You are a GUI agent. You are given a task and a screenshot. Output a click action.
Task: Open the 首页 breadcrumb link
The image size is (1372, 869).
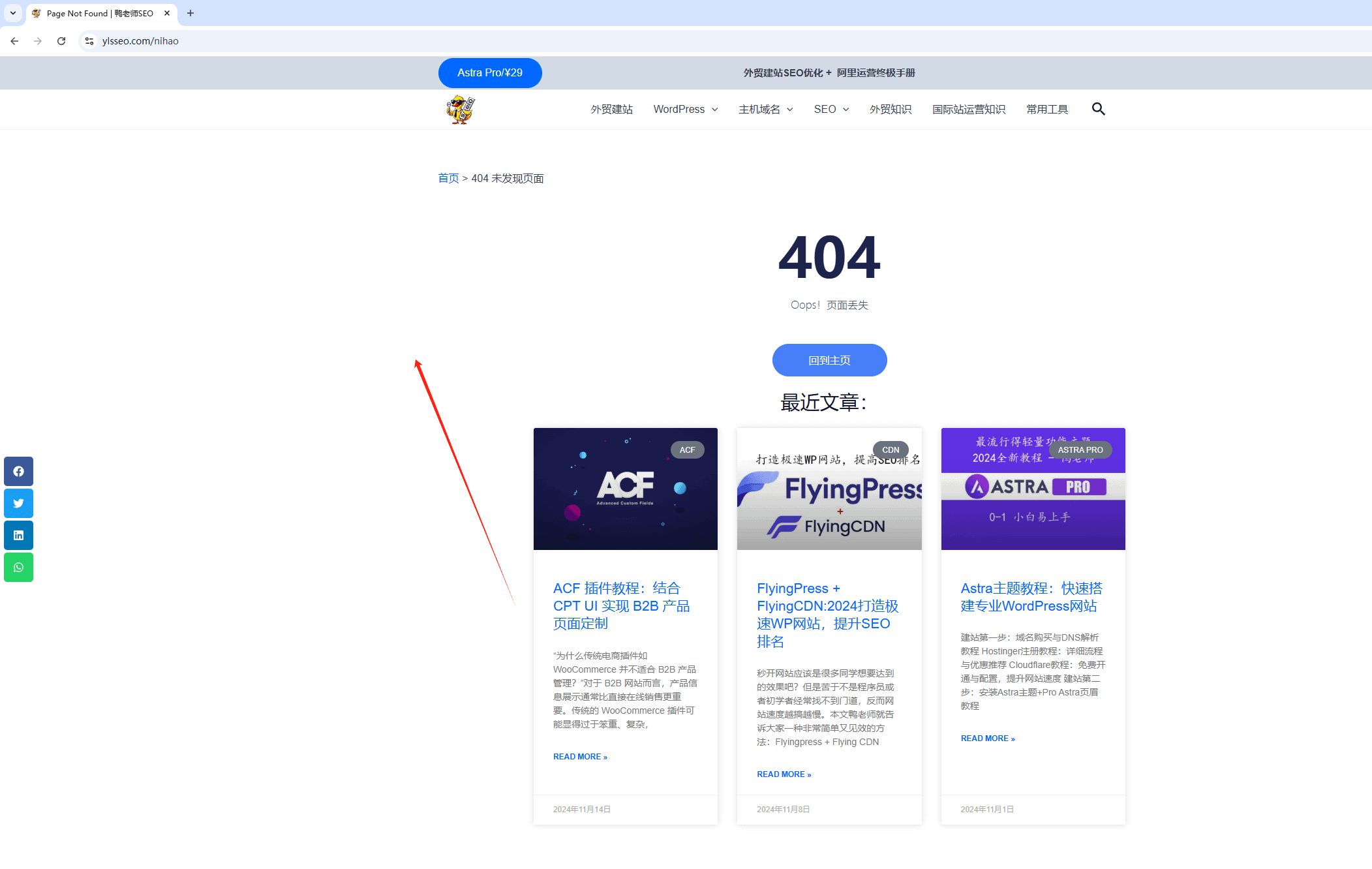[448, 177]
